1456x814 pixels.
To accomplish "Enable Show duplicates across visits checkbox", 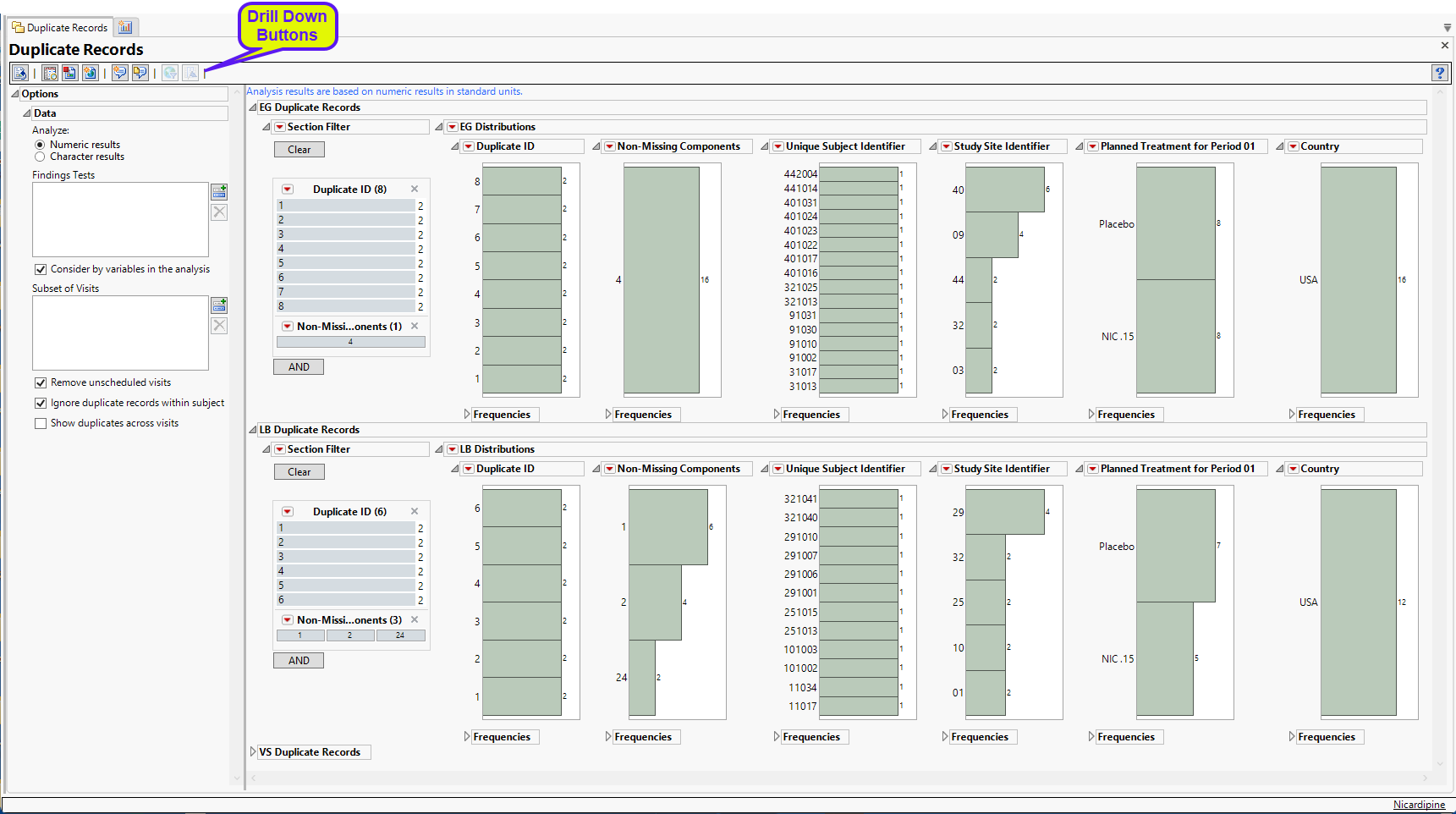I will (x=41, y=423).
